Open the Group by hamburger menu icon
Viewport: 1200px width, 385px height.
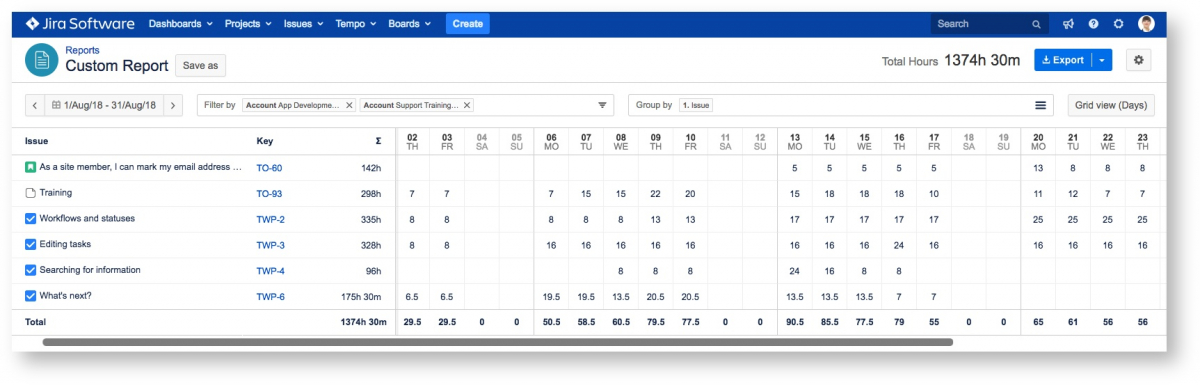(1040, 105)
